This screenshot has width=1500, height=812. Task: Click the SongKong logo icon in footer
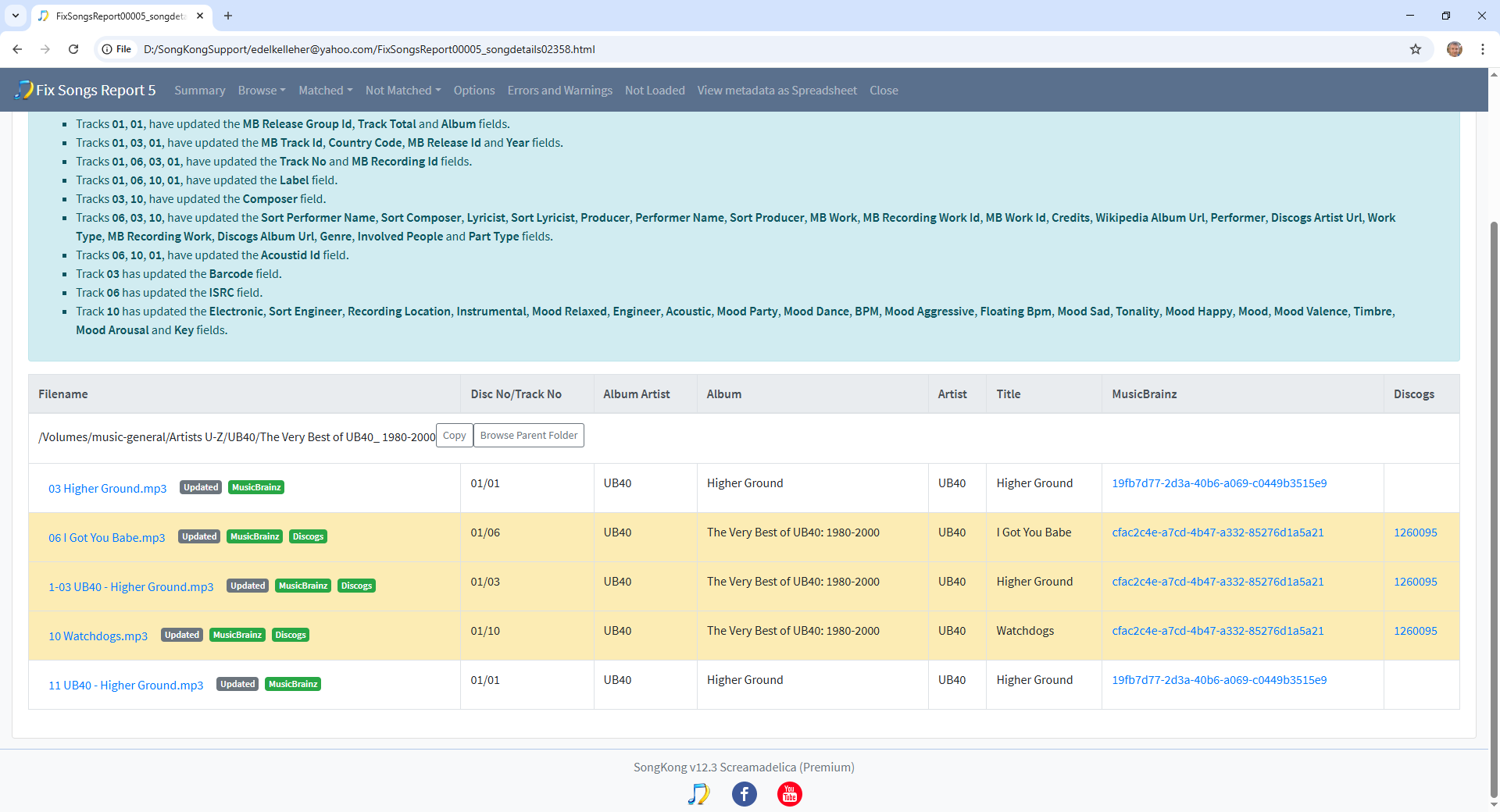698,794
